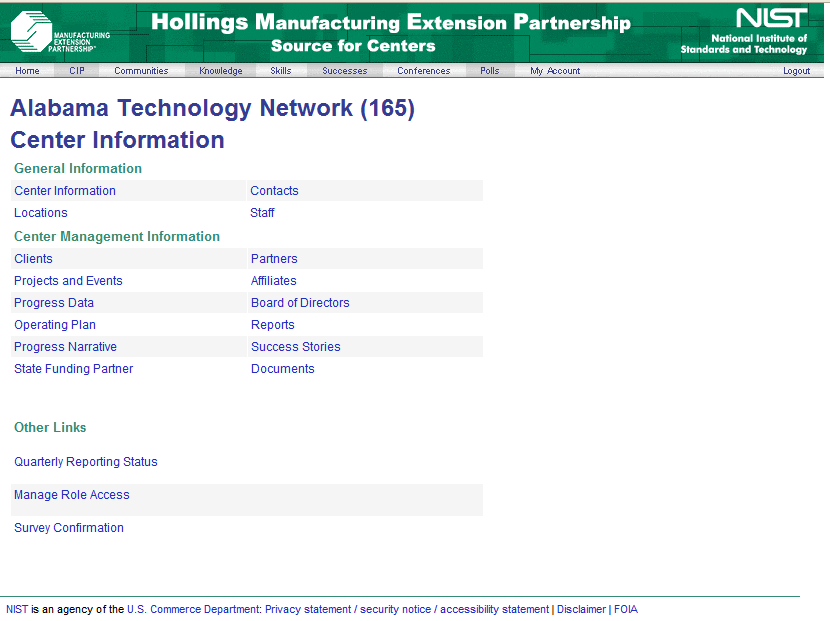Open Success Stories
Viewport: 830px width, 621px height.
[296, 347]
